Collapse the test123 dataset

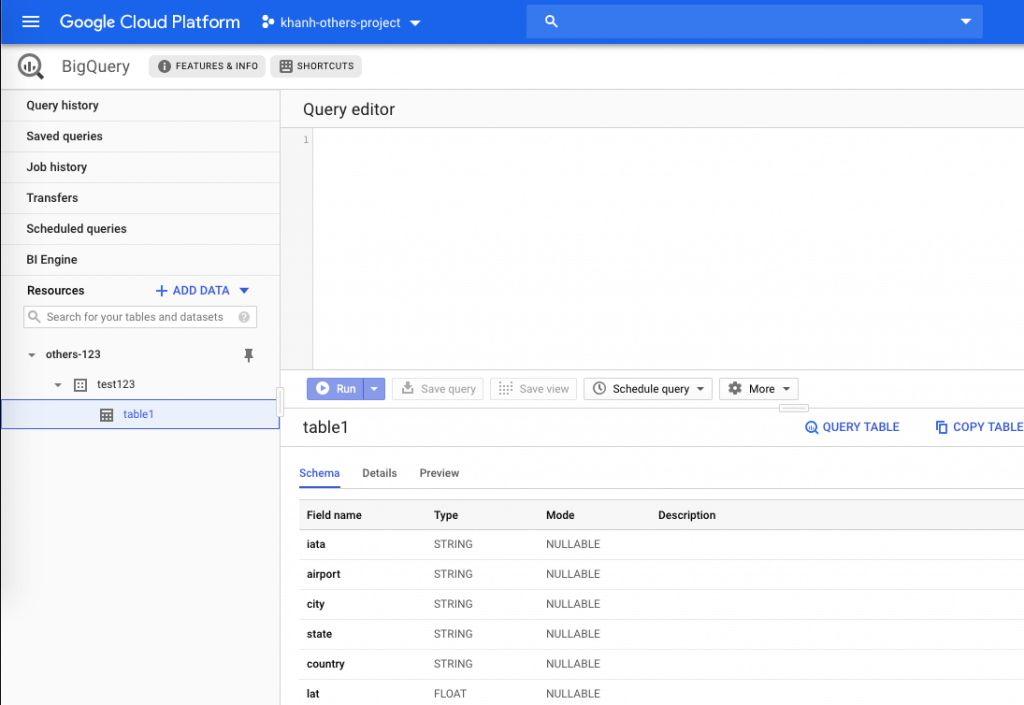[x=57, y=384]
